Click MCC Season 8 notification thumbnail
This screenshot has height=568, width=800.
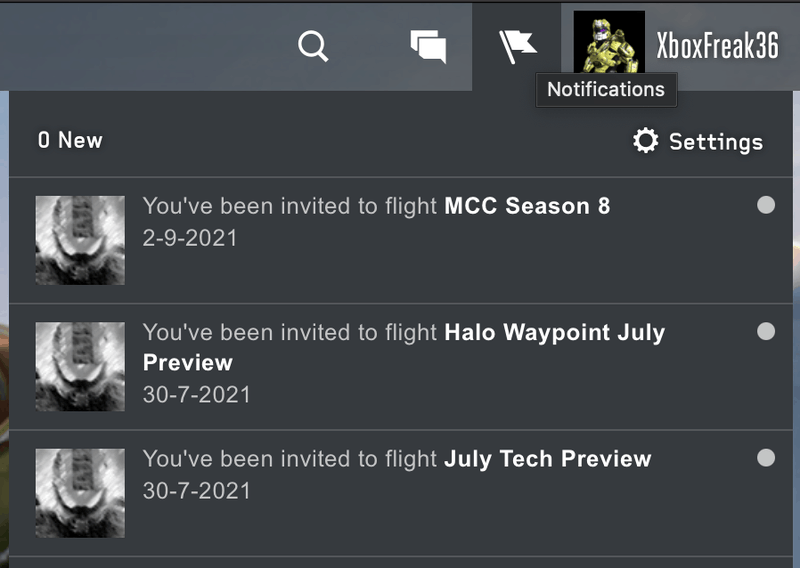click(x=80, y=240)
